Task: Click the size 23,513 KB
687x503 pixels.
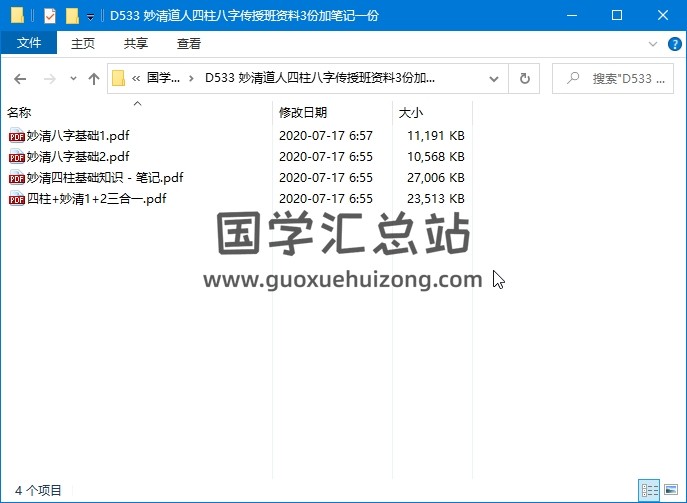Action: click(x=436, y=199)
